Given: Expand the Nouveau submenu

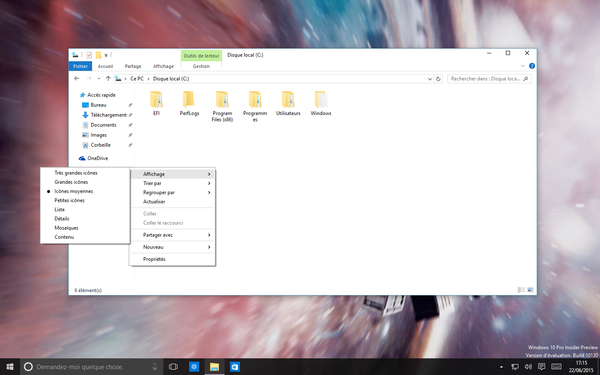Looking at the screenshot, I should point(172,247).
